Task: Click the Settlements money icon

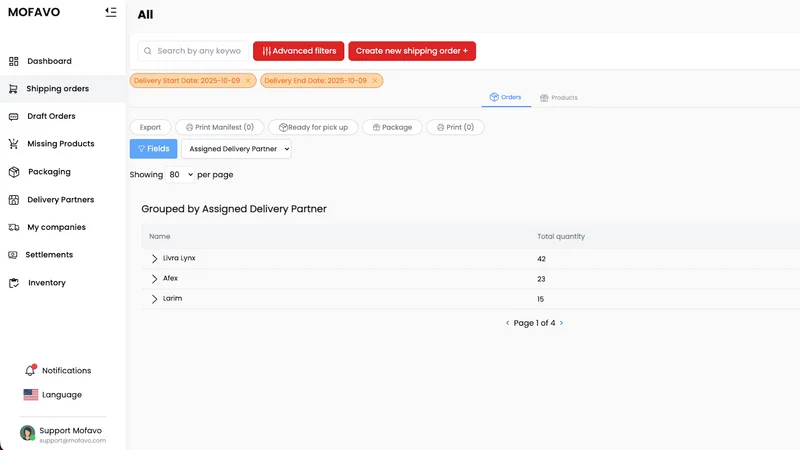Action: point(13,255)
